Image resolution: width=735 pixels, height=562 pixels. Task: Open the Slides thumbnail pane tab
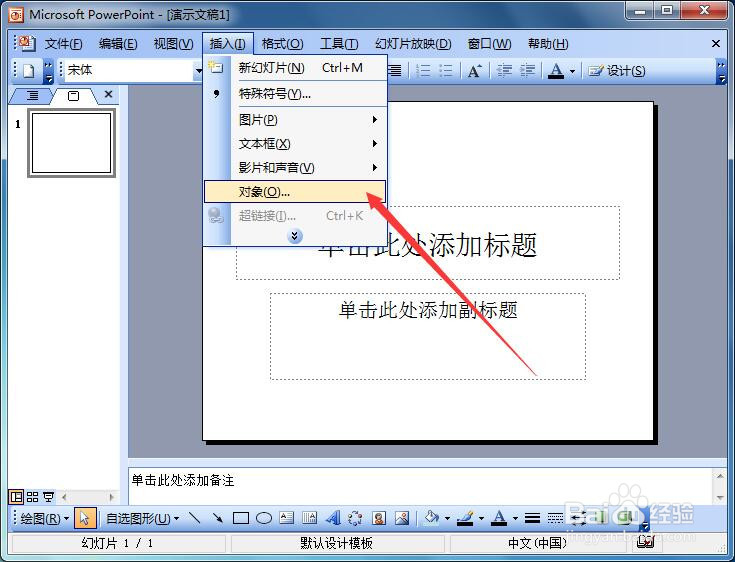74,96
